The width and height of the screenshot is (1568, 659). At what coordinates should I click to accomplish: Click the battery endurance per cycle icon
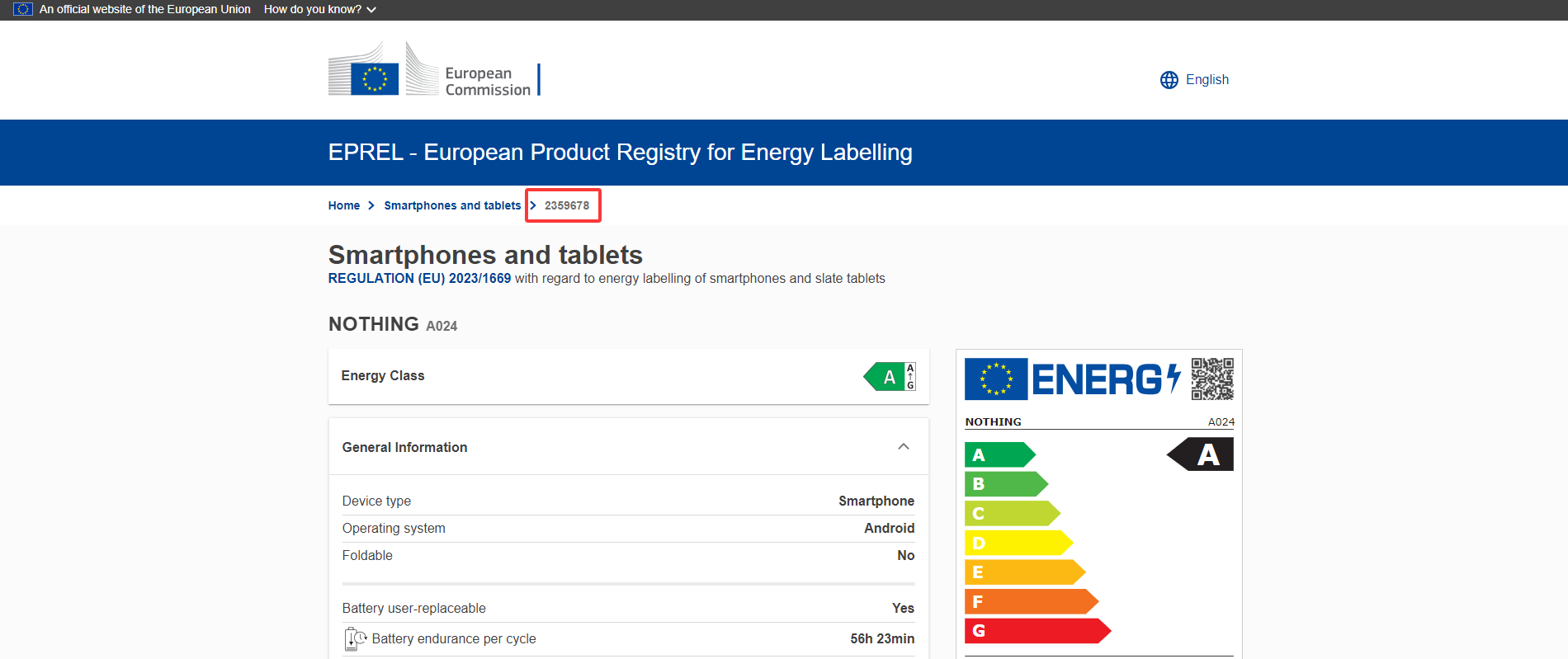pos(355,639)
